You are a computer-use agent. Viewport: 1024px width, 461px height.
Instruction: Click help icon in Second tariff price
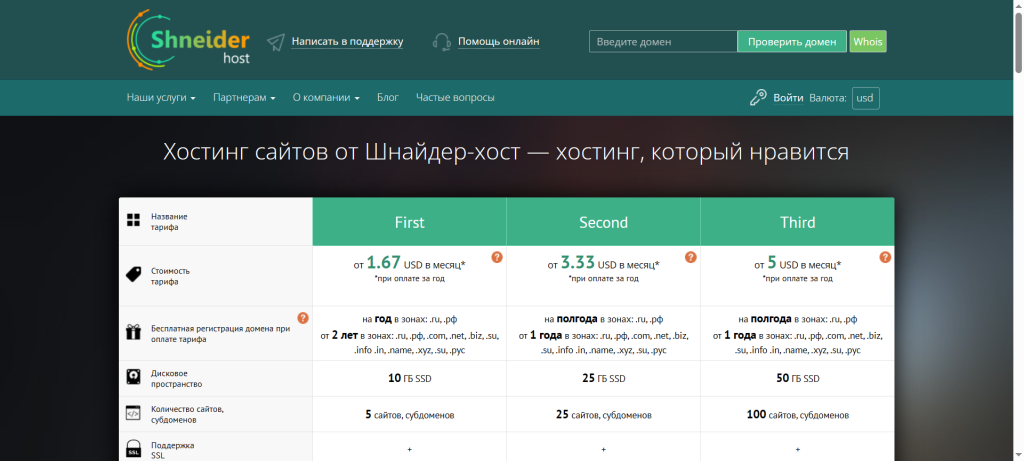tap(690, 257)
